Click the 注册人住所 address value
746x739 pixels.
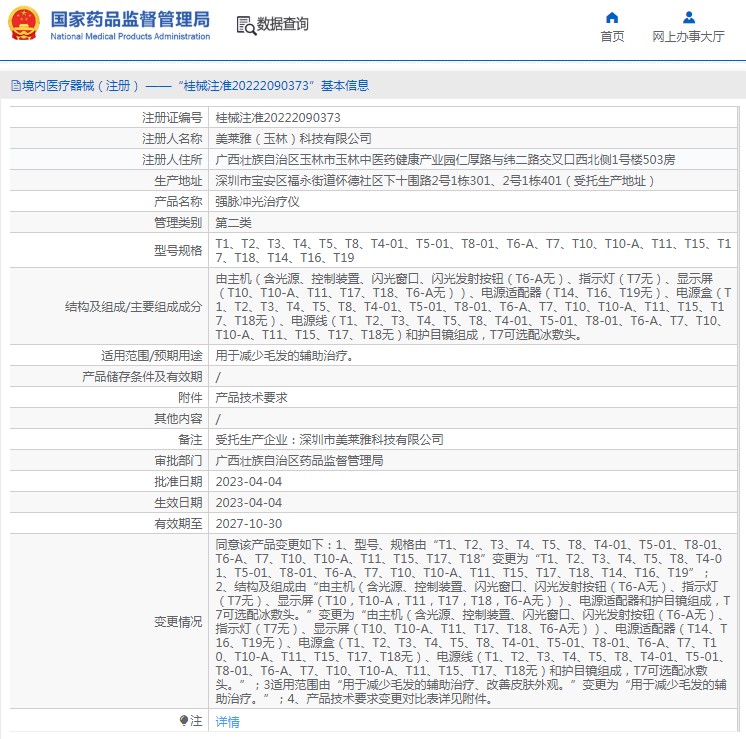tap(445, 159)
